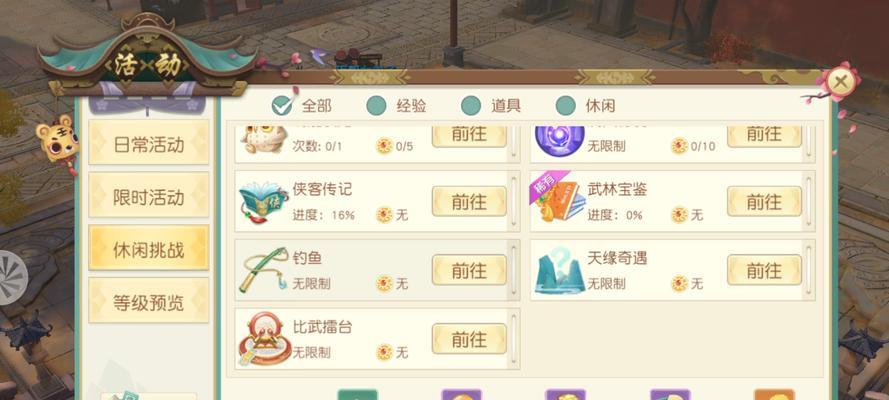Viewport: 889px width, 400px height.
Task: Tap the tiger mascot icon
Action: pyautogui.click(x=57, y=140)
